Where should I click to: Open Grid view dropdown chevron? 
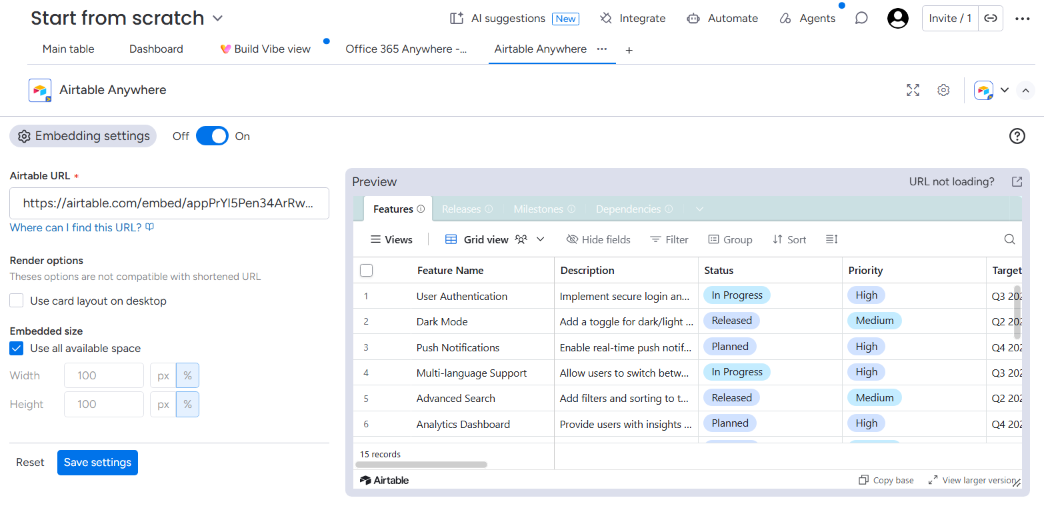(x=540, y=239)
